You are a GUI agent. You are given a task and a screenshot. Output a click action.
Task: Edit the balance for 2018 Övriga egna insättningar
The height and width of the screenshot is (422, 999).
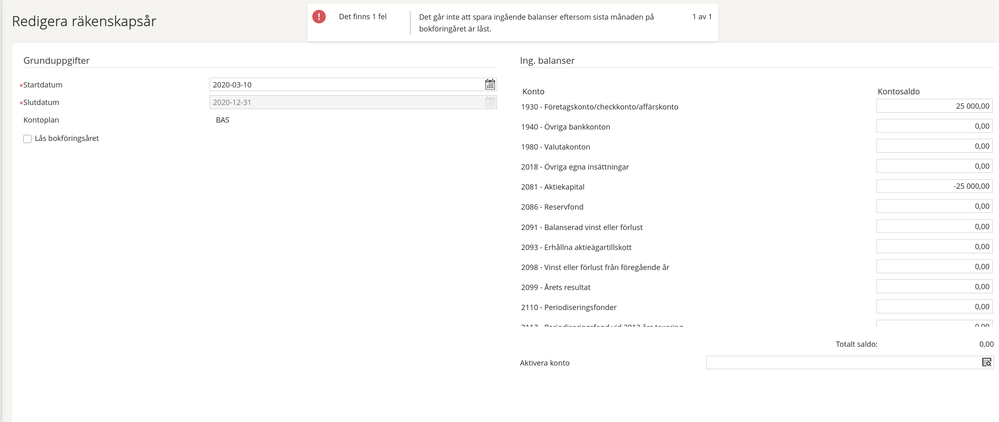point(934,166)
